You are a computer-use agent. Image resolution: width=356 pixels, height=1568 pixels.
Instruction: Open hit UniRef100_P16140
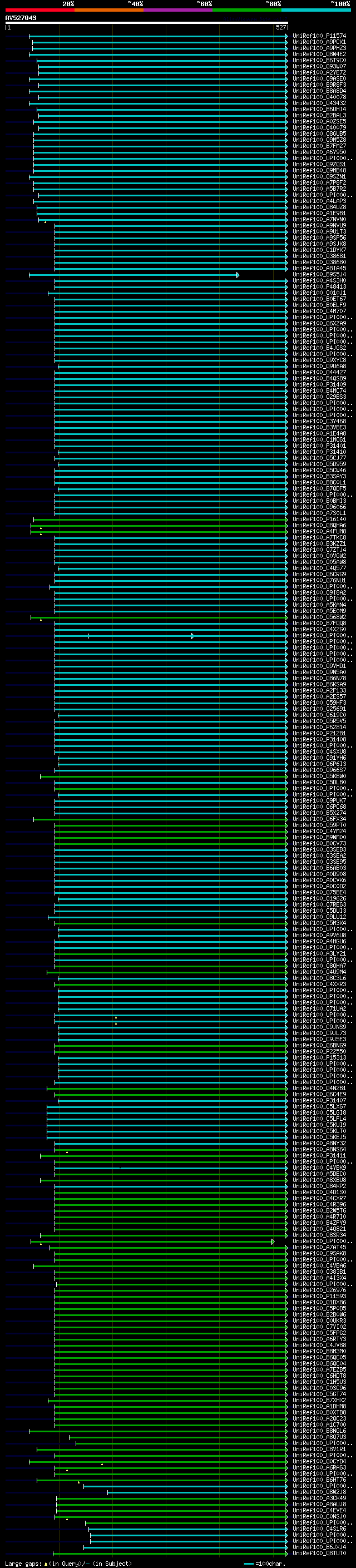(x=319, y=520)
